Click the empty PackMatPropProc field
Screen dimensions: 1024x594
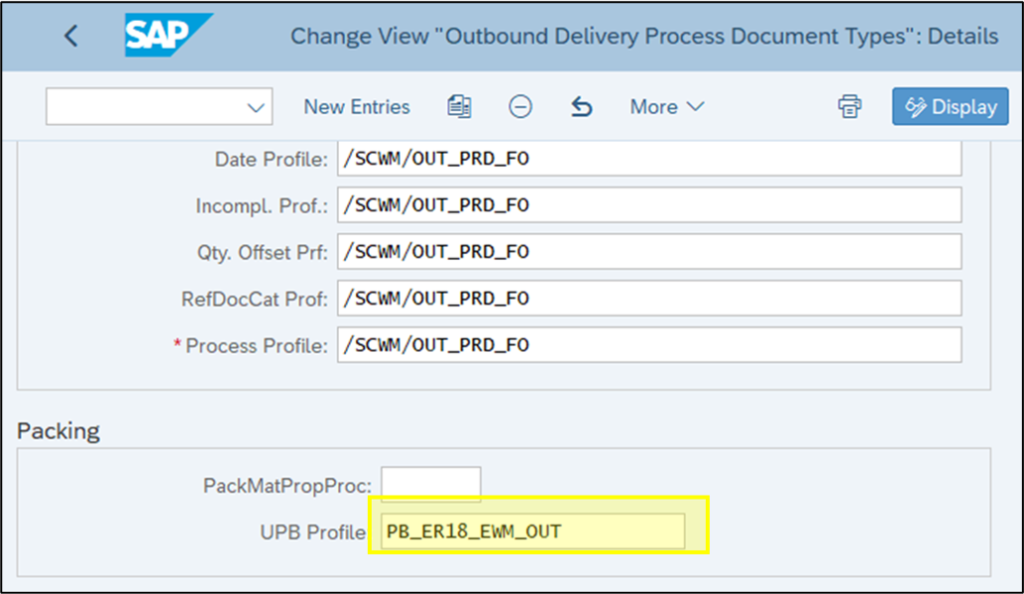[x=431, y=484]
